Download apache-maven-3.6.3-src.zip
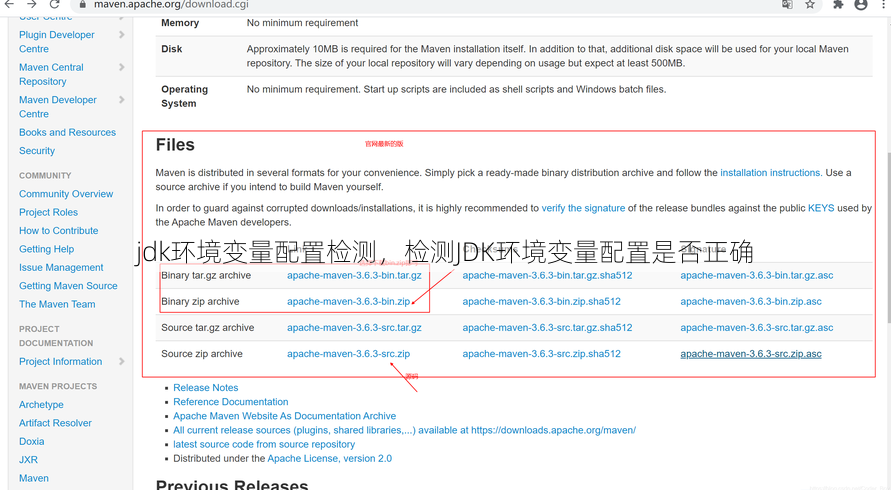Image resolution: width=891 pixels, height=490 pixels. click(x=348, y=354)
